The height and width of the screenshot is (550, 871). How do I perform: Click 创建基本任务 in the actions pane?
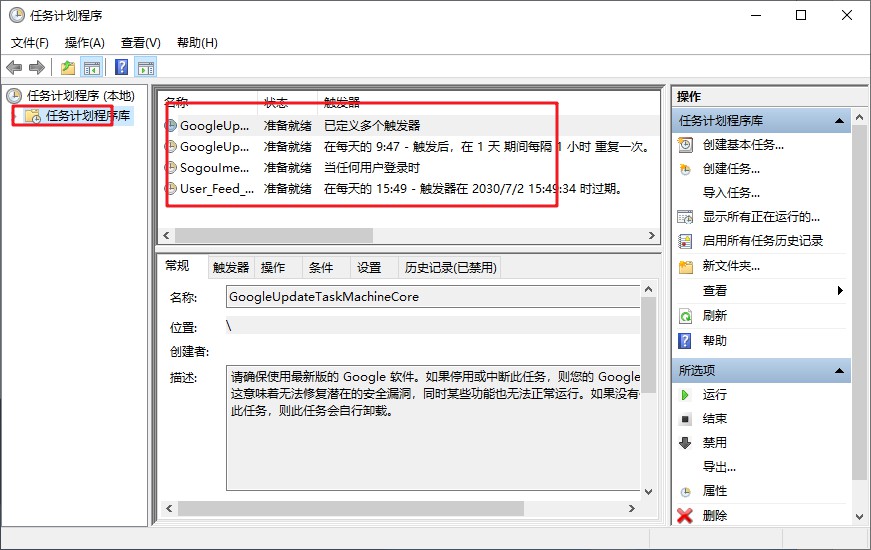click(x=742, y=145)
